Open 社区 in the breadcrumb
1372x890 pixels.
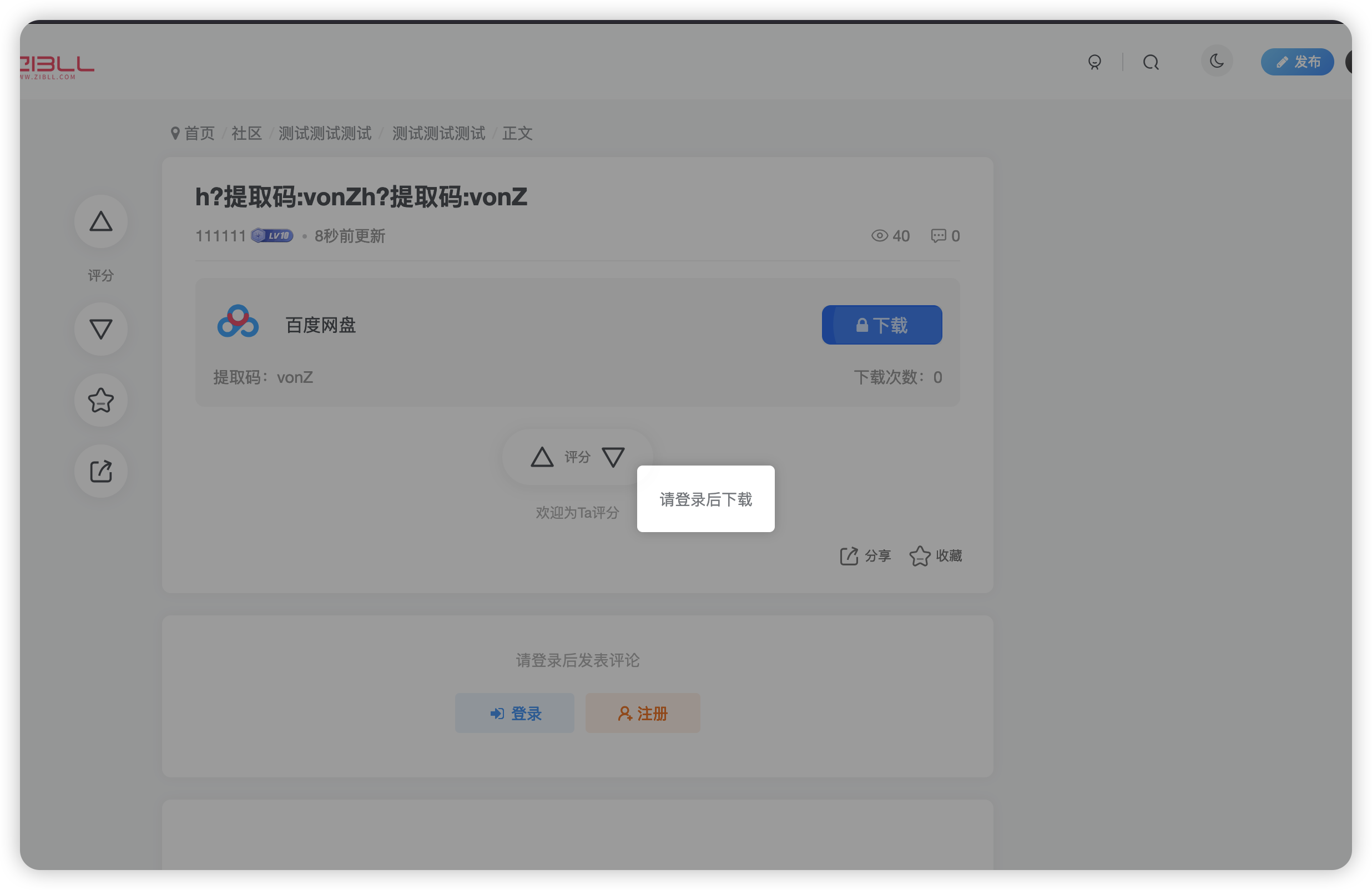(x=246, y=133)
